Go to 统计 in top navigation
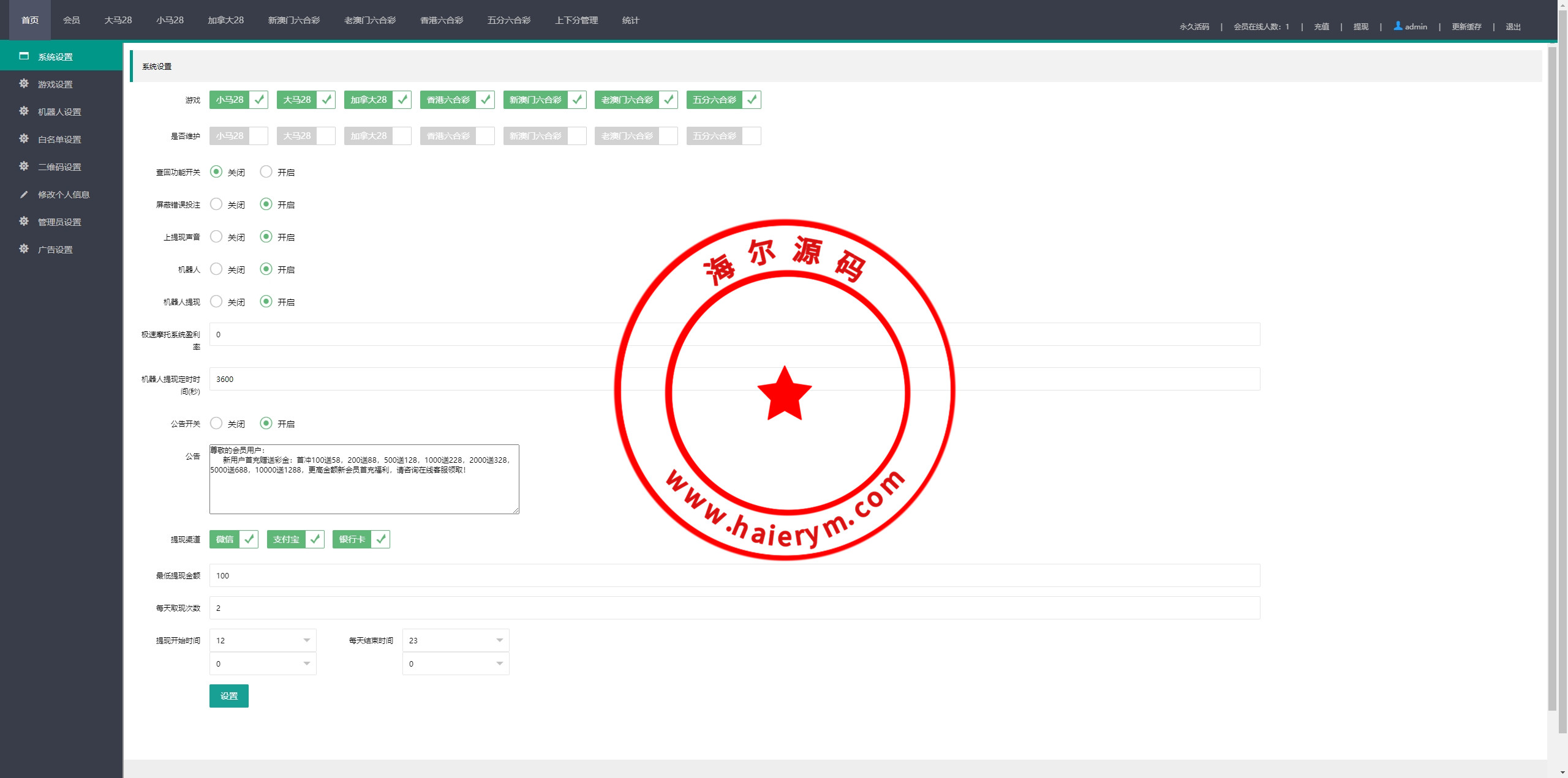This screenshot has width=1568, height=778. (x=630, y=20)
